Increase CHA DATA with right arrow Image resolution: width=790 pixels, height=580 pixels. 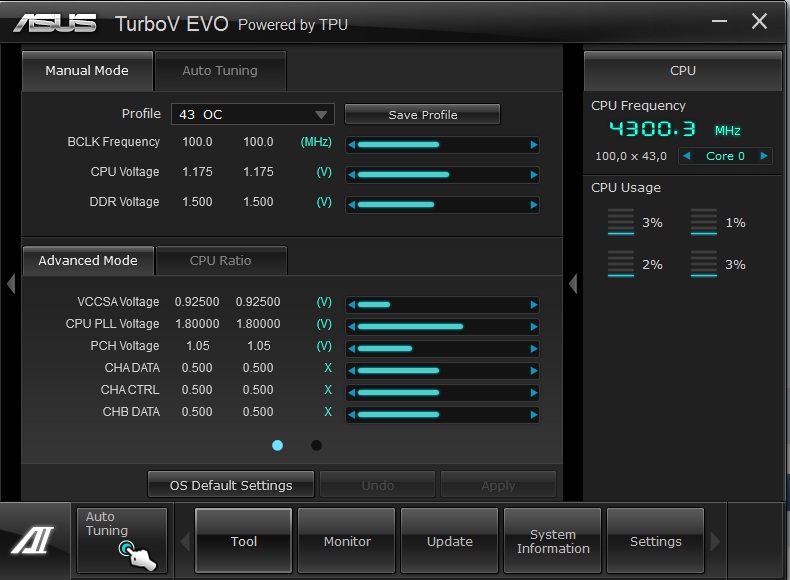534,371
